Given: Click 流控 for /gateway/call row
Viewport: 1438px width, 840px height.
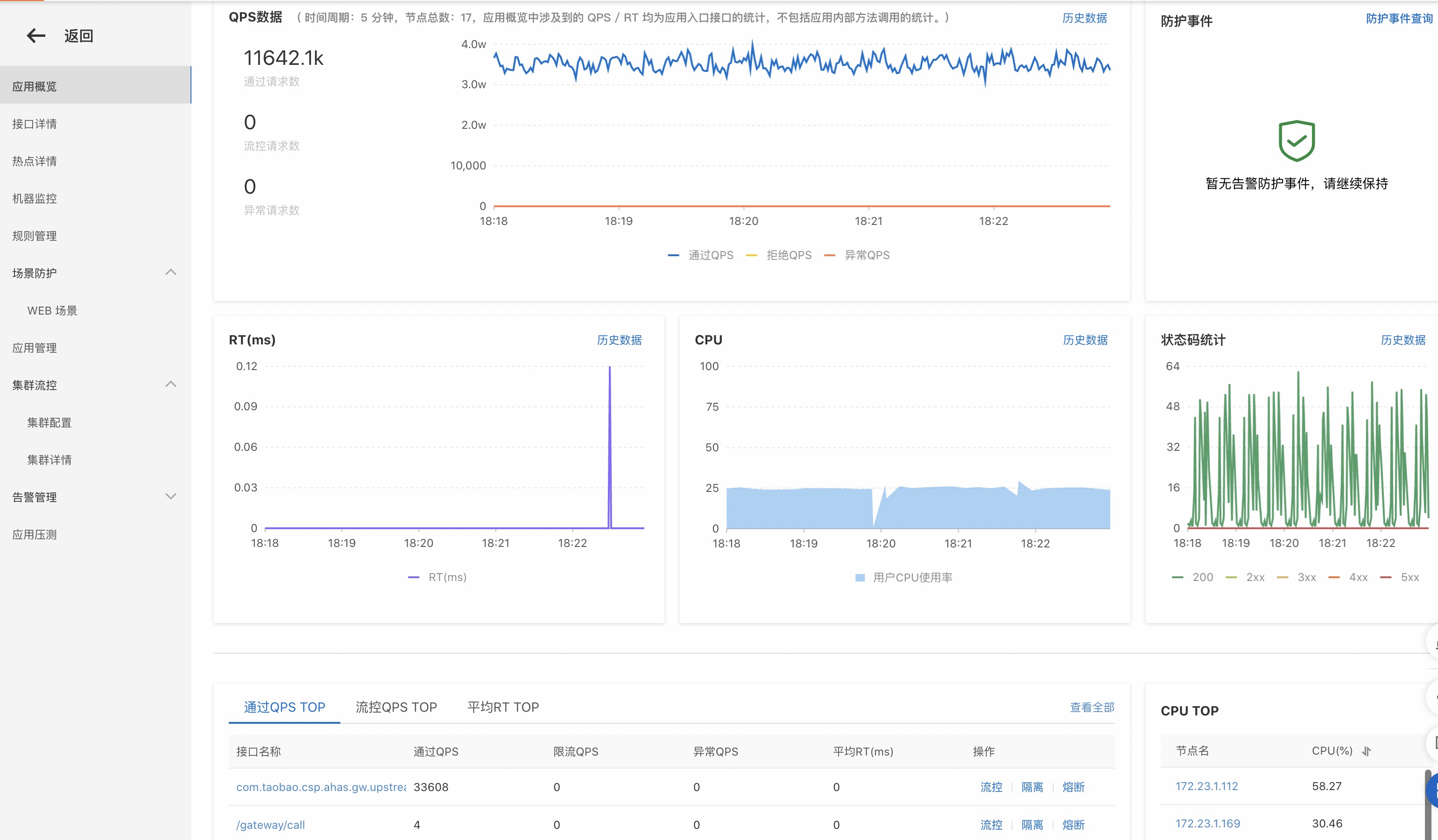Looking at the screenshot, I should click(x=991, y=825).
